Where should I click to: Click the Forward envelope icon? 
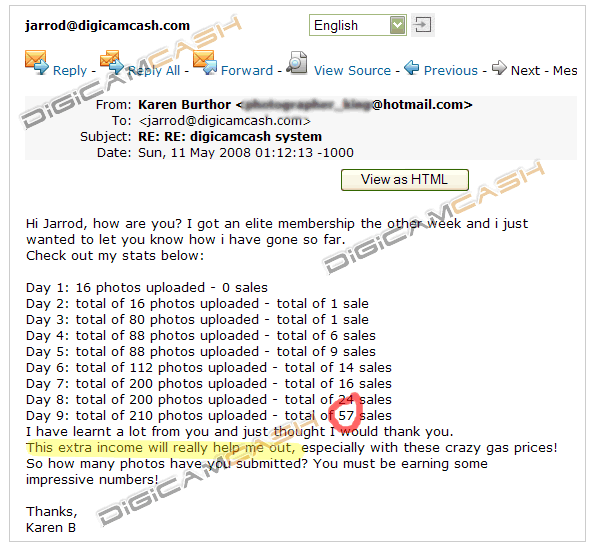pyautogui.click(x=205, y=62)
